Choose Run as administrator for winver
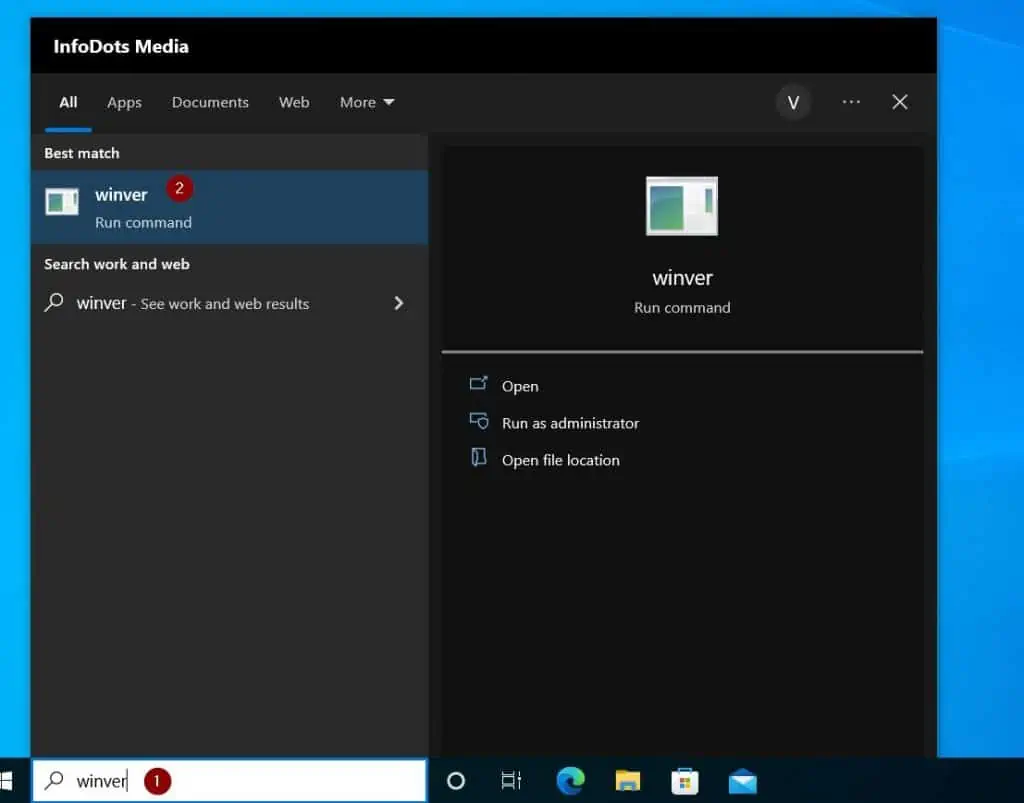1024x803 pixels. pos(570,423)
